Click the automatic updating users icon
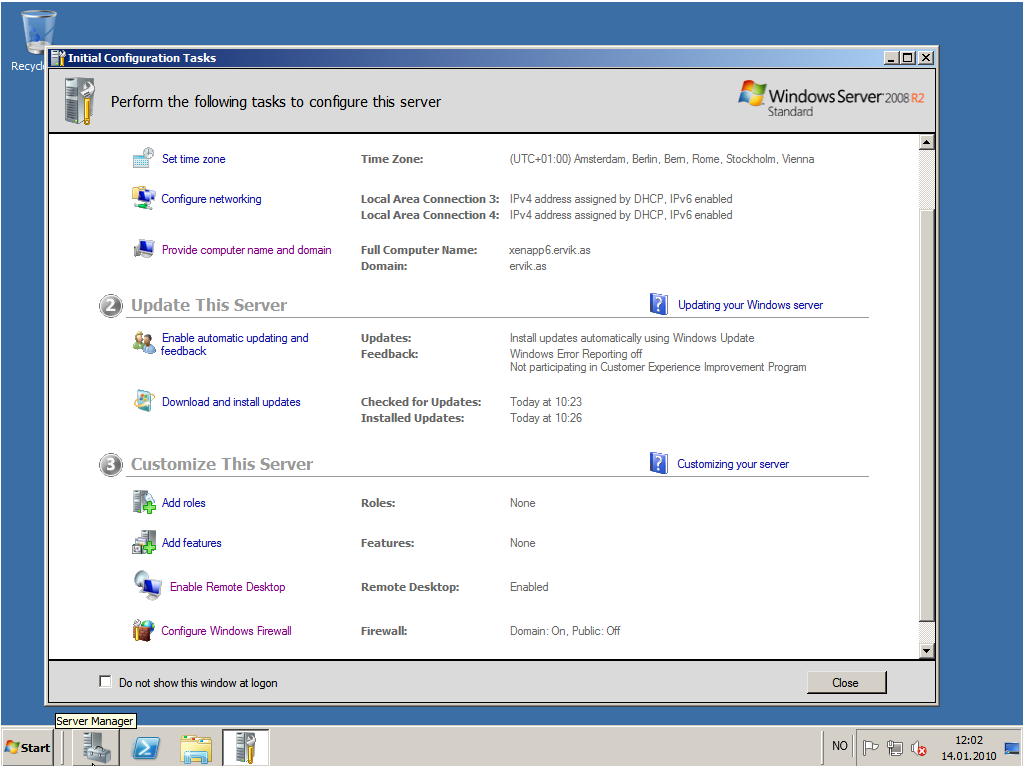1024x766 pixels. [x=144, y=343]
